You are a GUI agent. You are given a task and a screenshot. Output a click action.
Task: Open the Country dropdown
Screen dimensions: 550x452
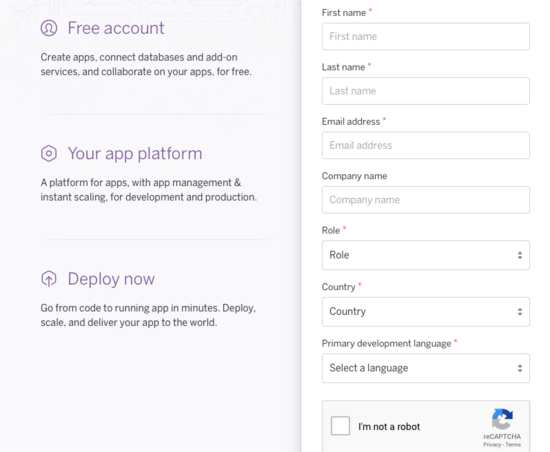point(426,312)
